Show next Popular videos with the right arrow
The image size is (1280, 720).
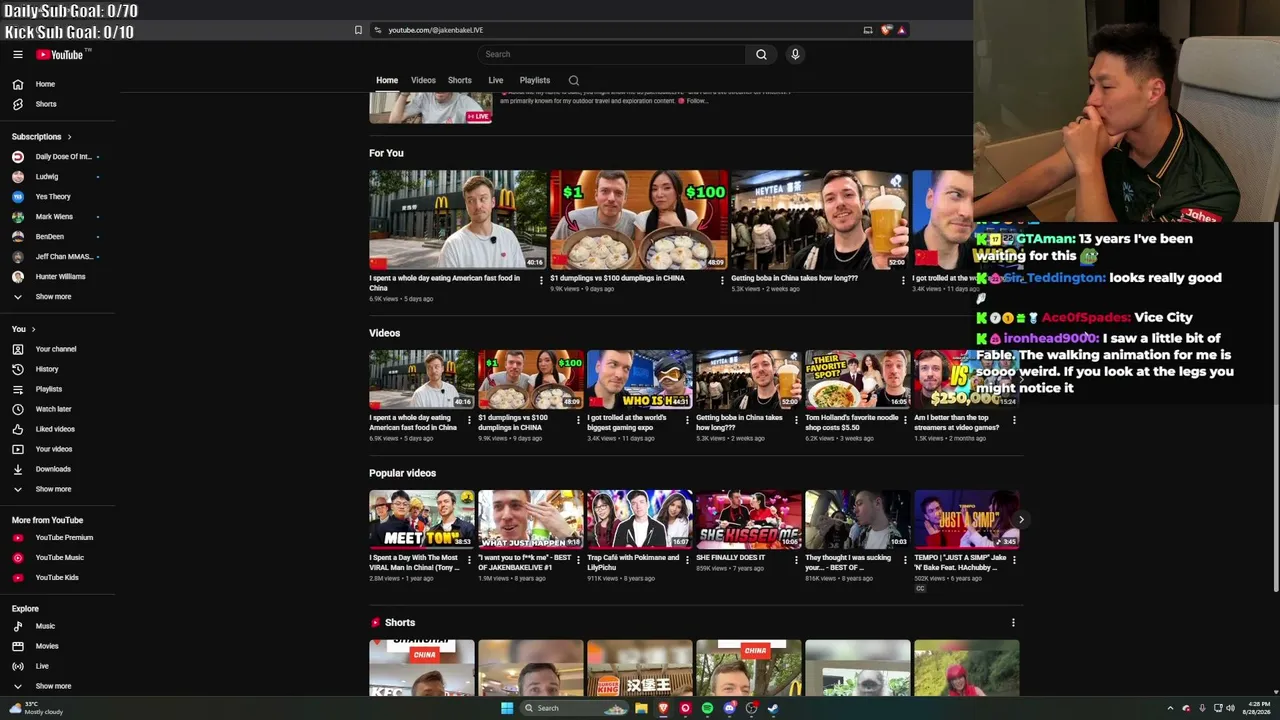[x=1021, y=519]
